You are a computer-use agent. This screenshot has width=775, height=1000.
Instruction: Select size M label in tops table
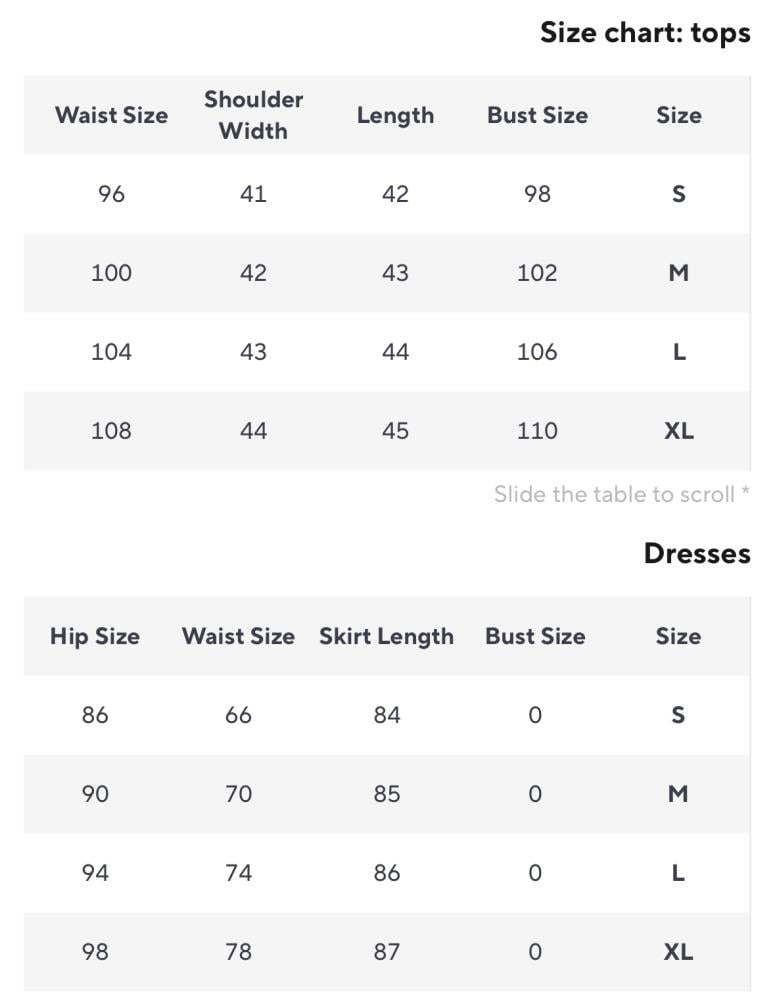click(678, 273)
